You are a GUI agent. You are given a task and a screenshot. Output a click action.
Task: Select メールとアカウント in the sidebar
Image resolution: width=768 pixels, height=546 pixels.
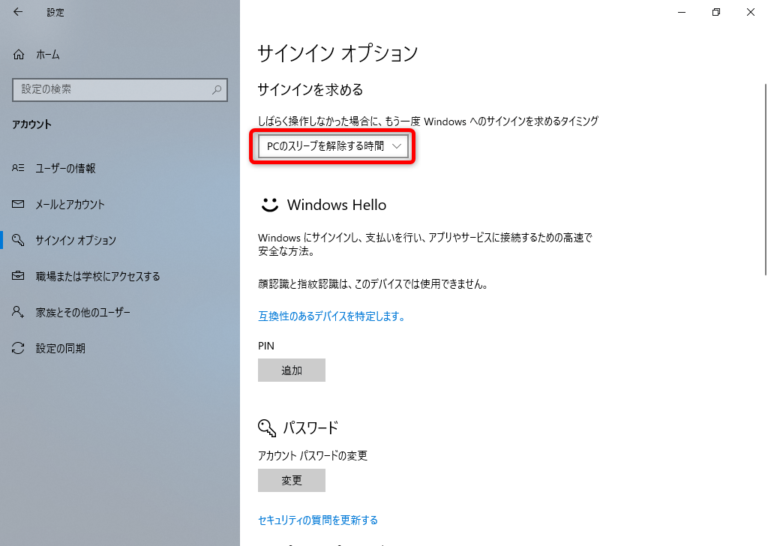click(70, 204)
